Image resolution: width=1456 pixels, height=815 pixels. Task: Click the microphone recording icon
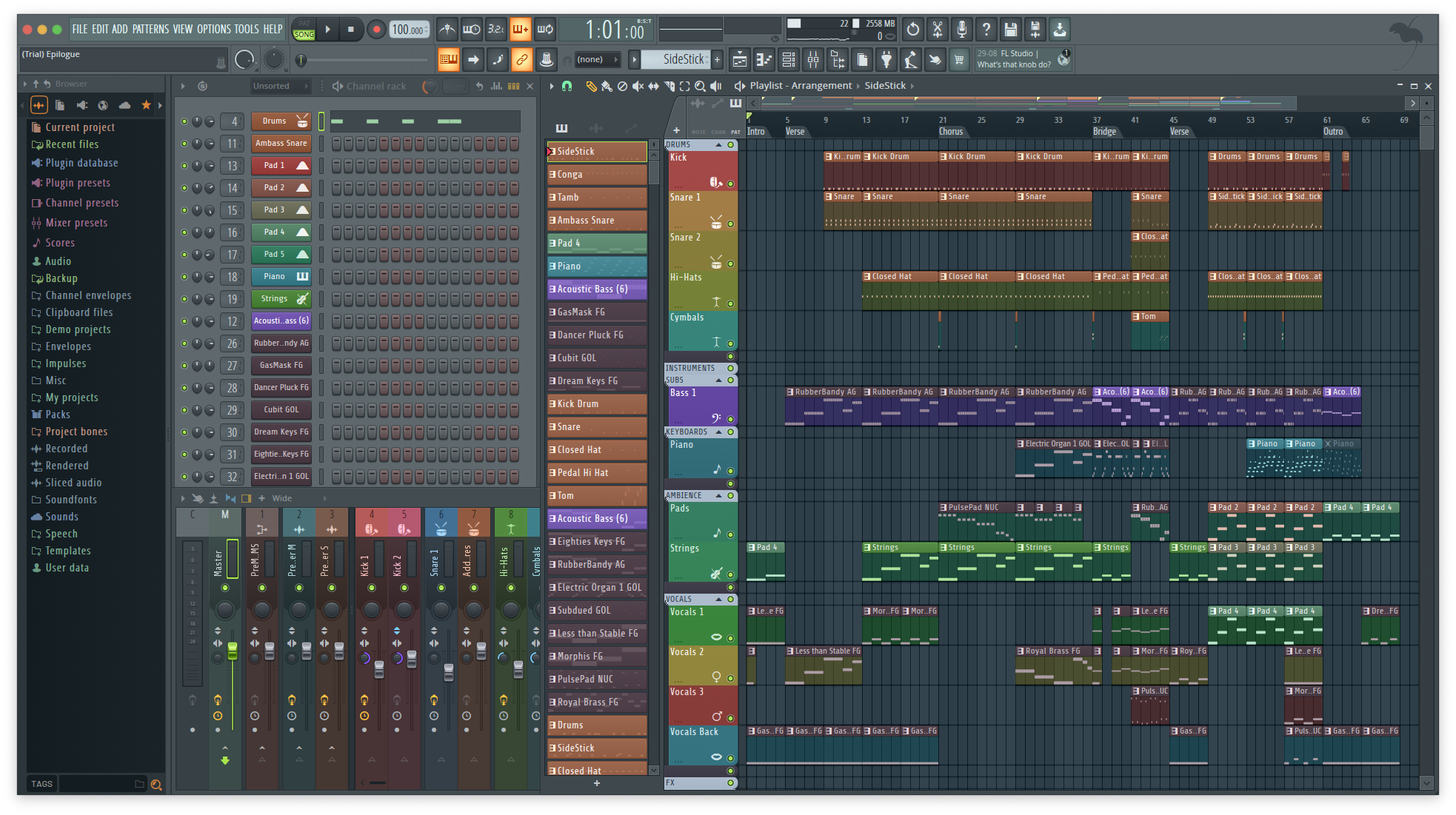pyautogui.click(x=961, y=30)
